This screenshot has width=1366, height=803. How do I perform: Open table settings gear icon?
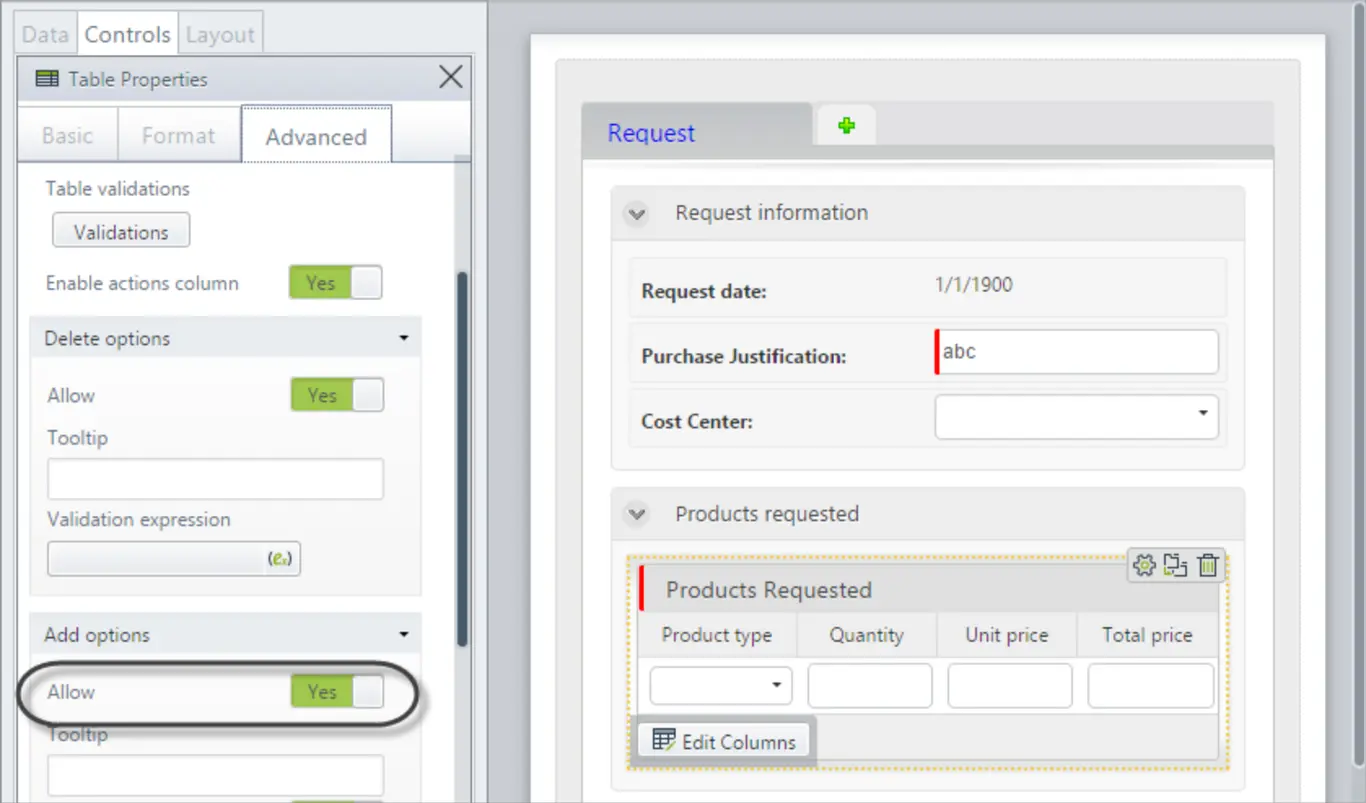pyautogui.click(x=1144, y=565)
